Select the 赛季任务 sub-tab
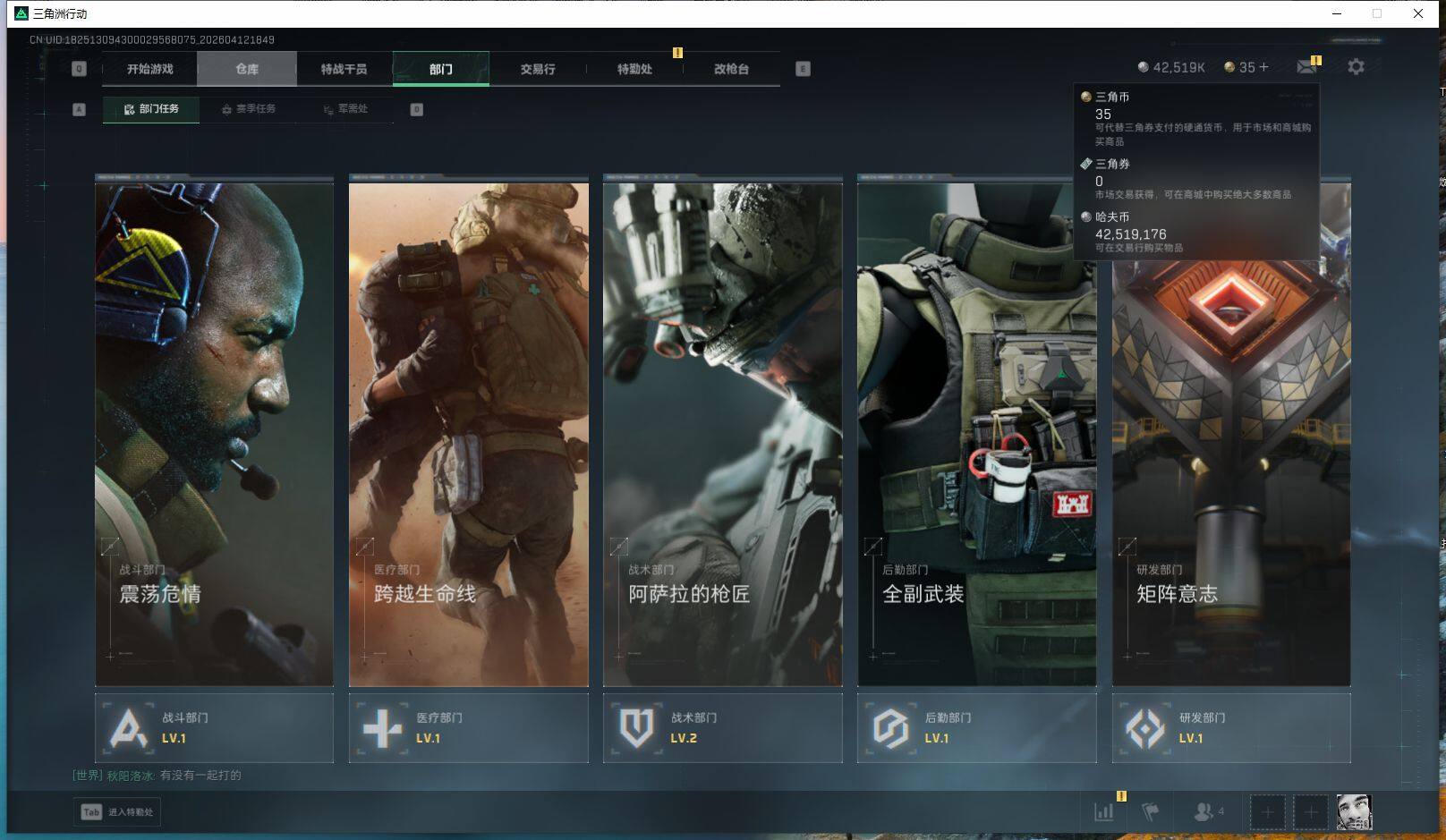 249,109
